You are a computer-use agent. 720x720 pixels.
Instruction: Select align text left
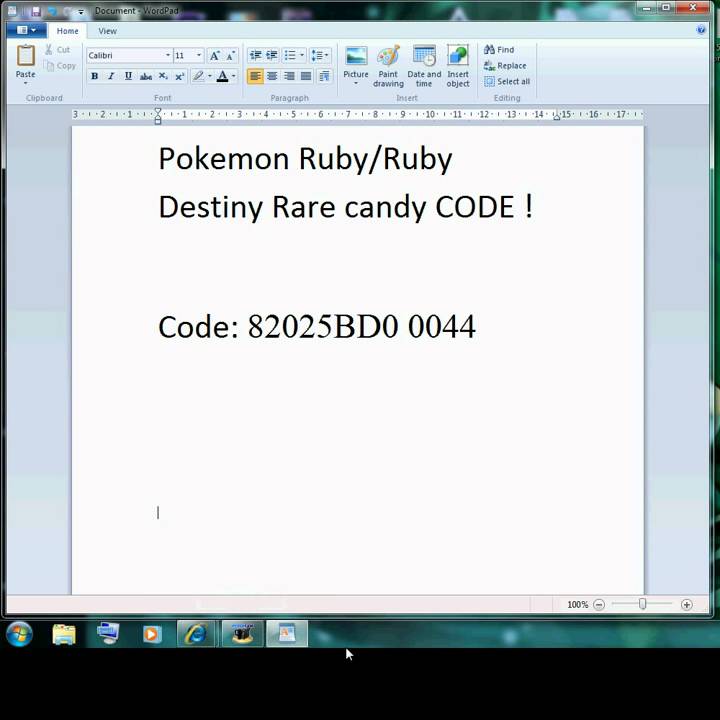pos(255,76)
